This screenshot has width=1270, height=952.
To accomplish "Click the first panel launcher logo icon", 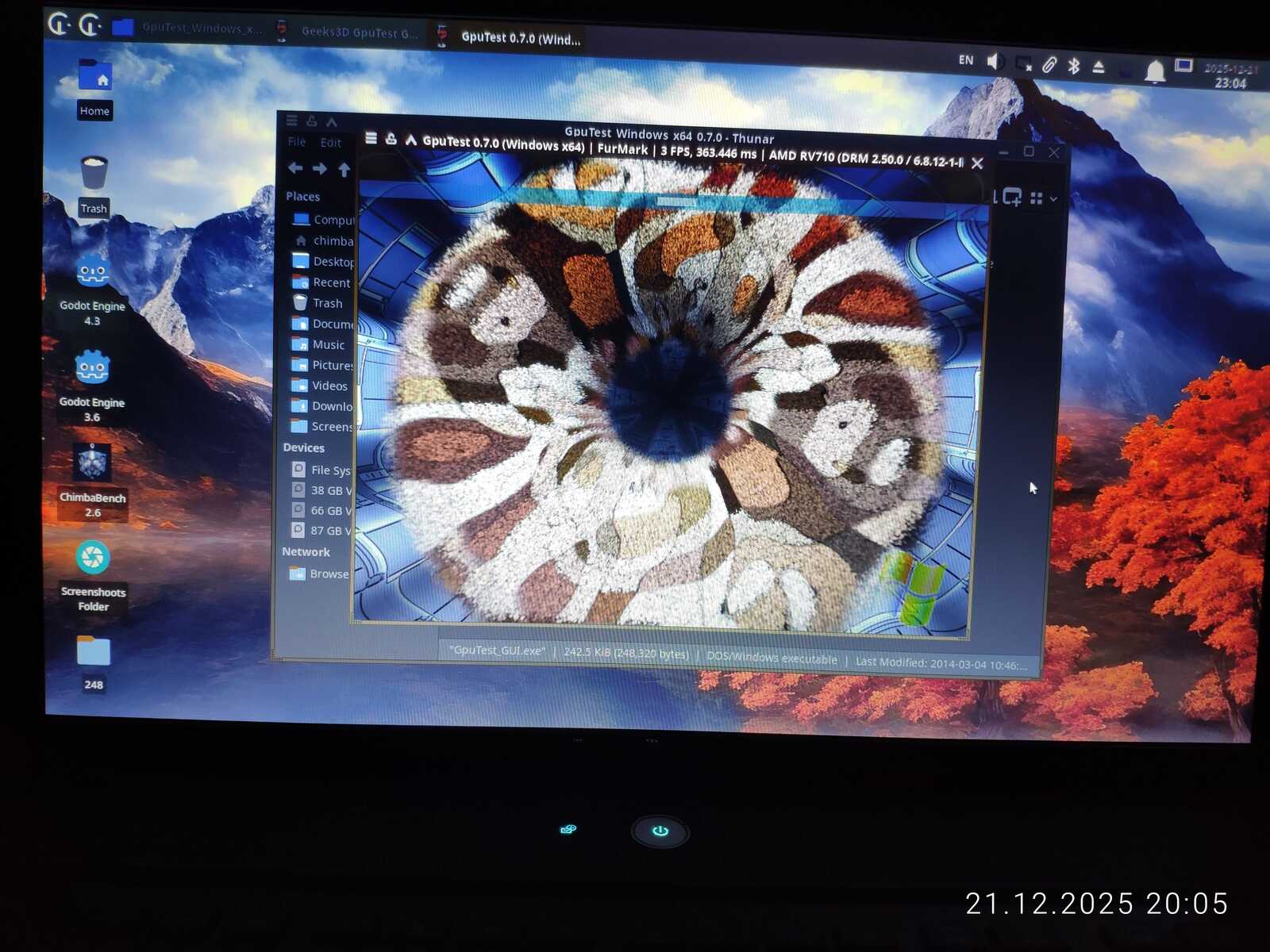I will tap(60, 25).
